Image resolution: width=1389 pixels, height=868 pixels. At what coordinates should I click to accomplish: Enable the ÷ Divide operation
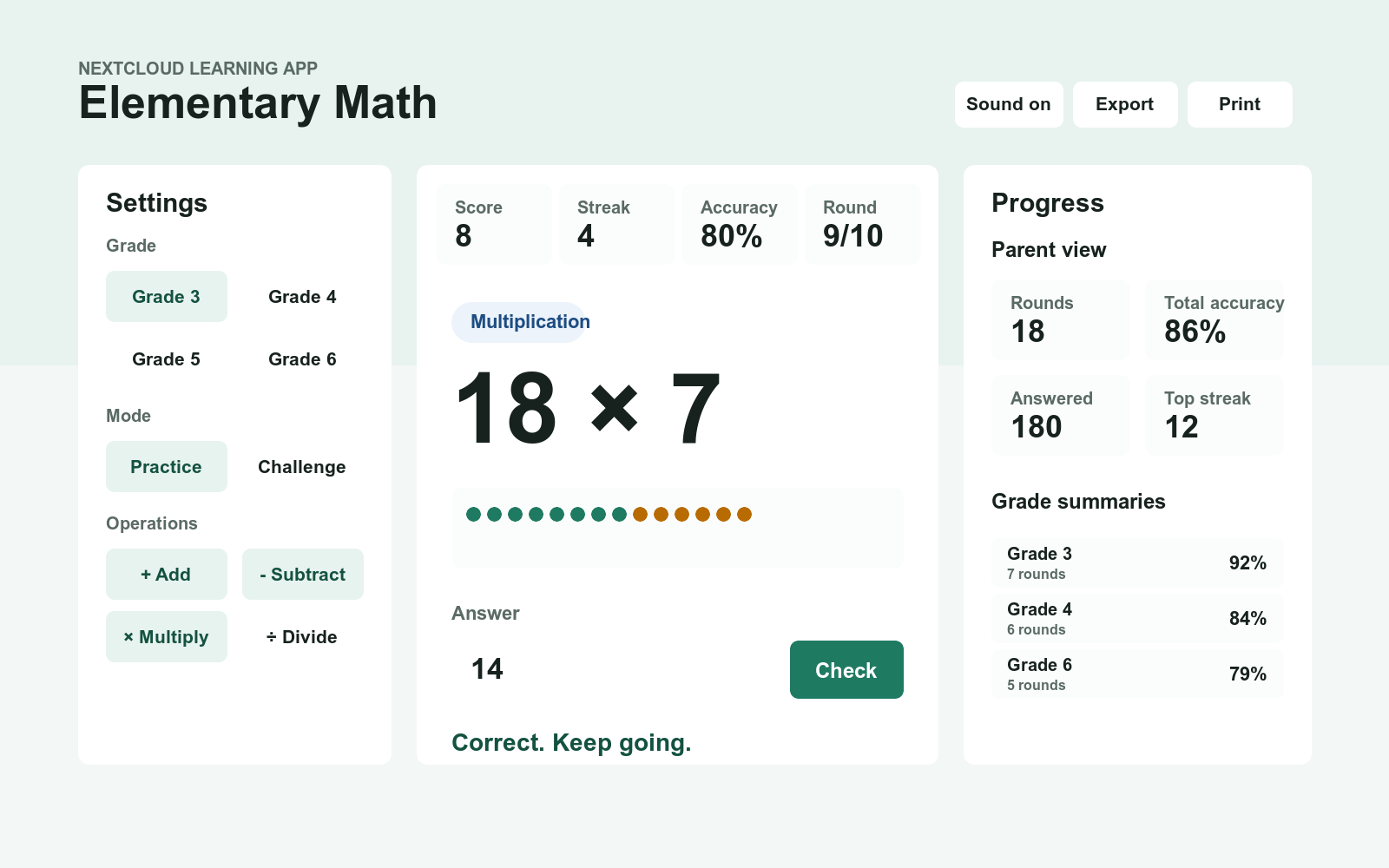302,637
